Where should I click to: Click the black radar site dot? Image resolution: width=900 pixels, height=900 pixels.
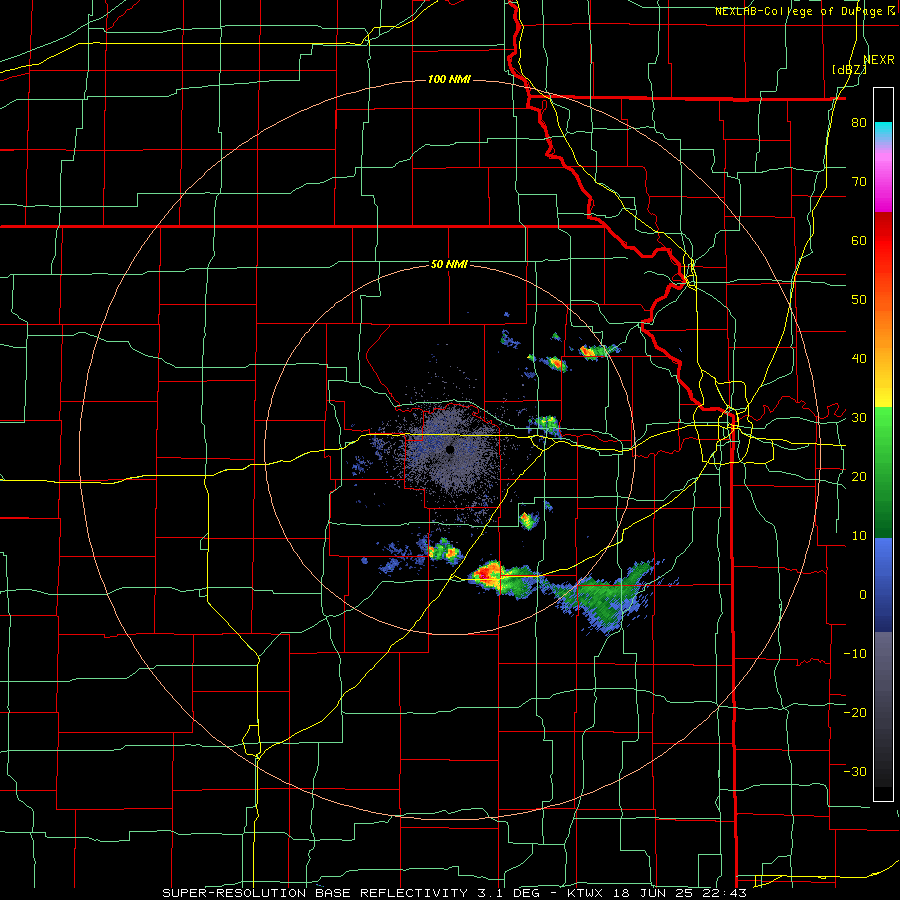(x=450, y=449)
